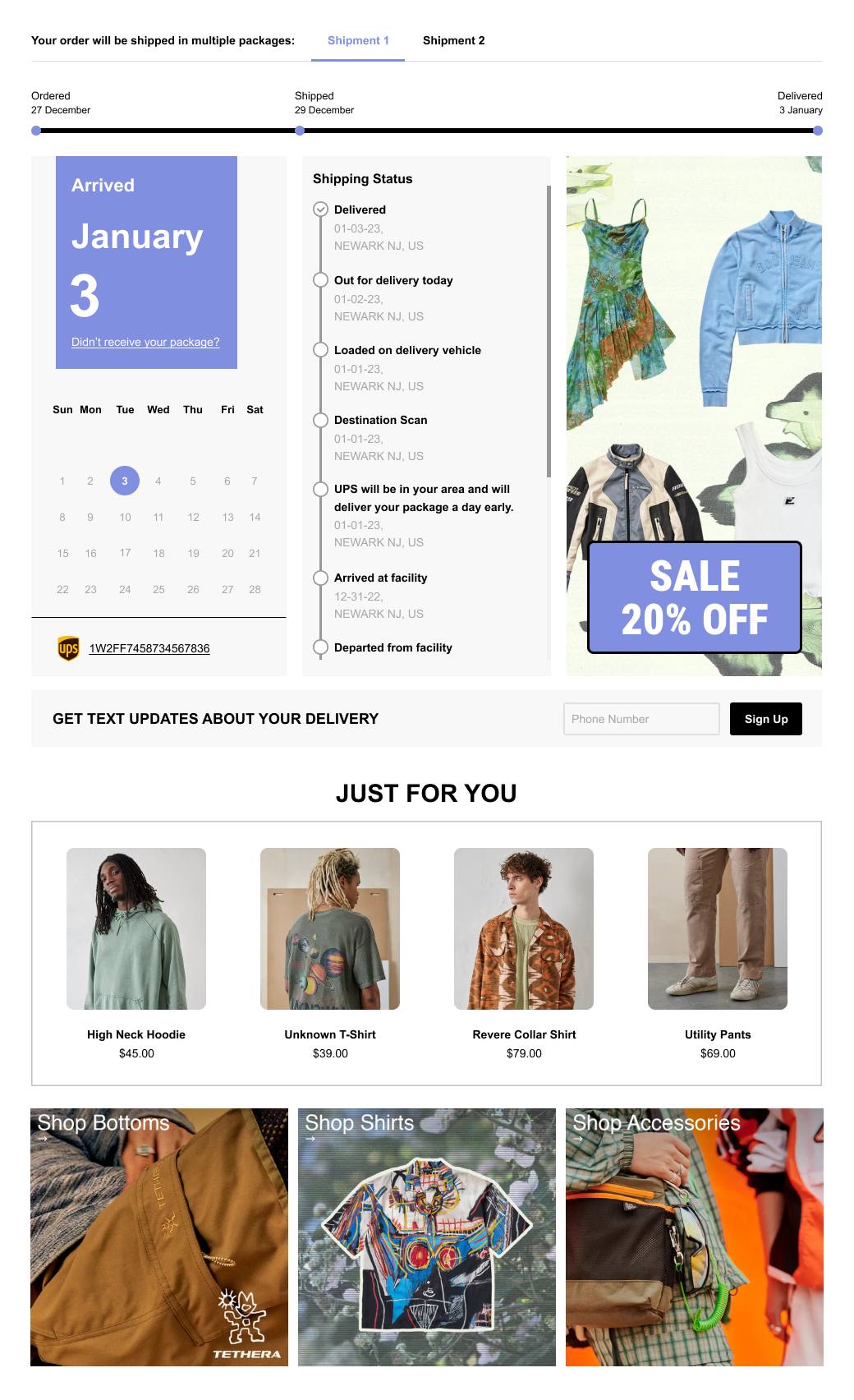This screenshot has height=1400, width=854.
Task: Click the Shop Bottoms arrow icon
Action: click(x=43, y=1139)
